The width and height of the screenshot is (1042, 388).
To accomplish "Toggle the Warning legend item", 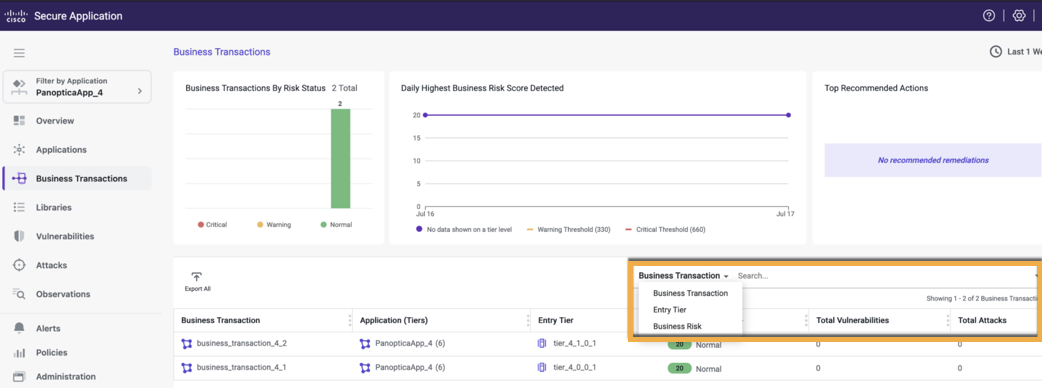I will (x=273, y=225).
